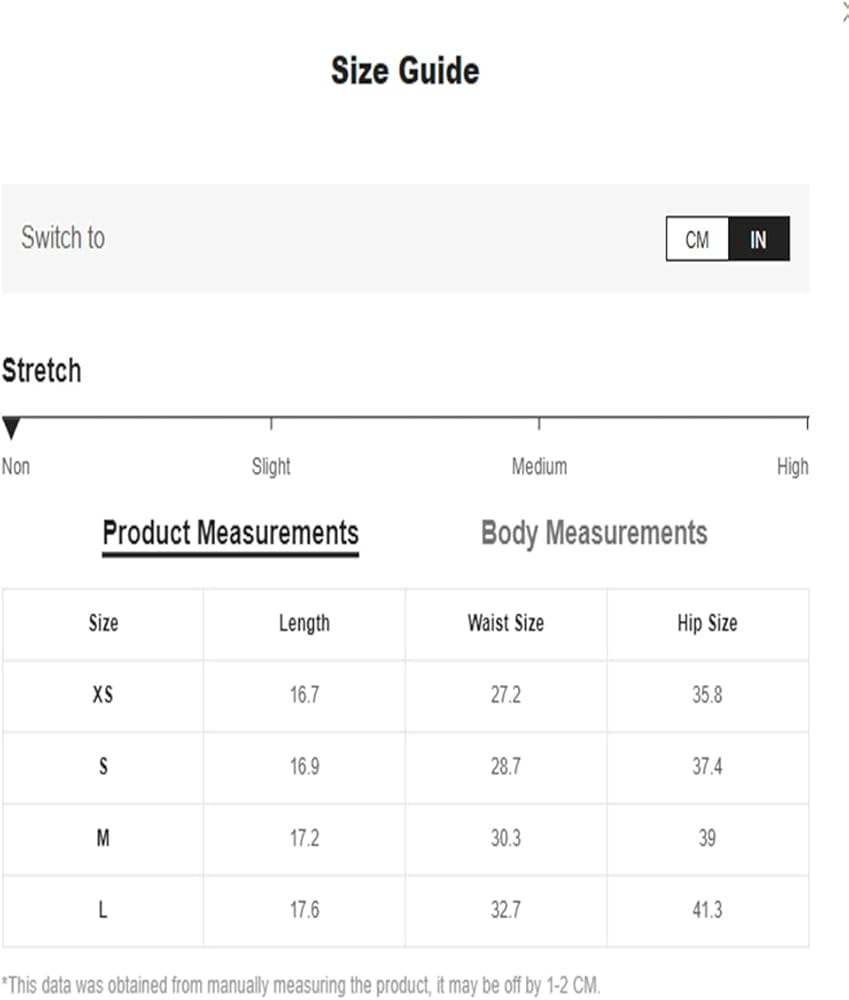The width and height of the screenshot is (849, 1000).
Task: Select the IN unit option
Action: click(x=759, y=240)
